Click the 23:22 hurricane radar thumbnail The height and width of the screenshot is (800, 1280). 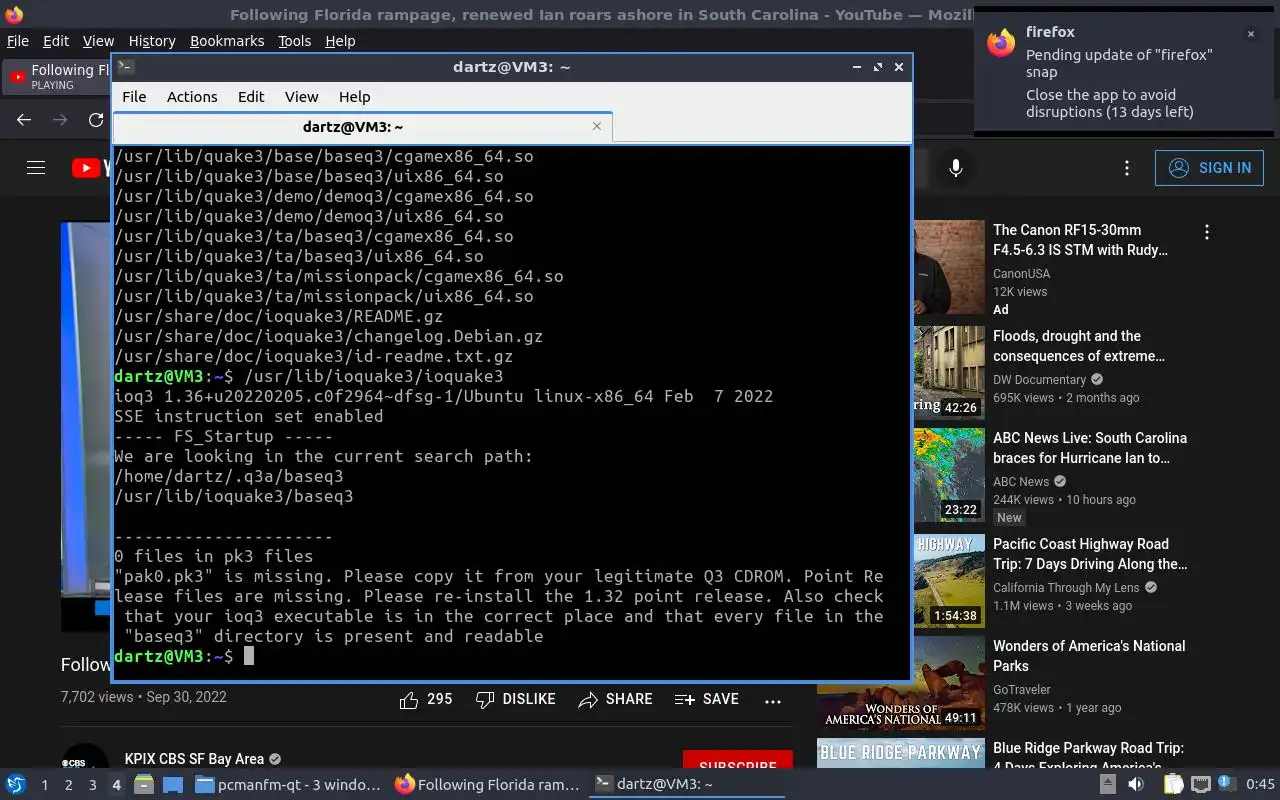pyautogui.click(x=949, y=474)
